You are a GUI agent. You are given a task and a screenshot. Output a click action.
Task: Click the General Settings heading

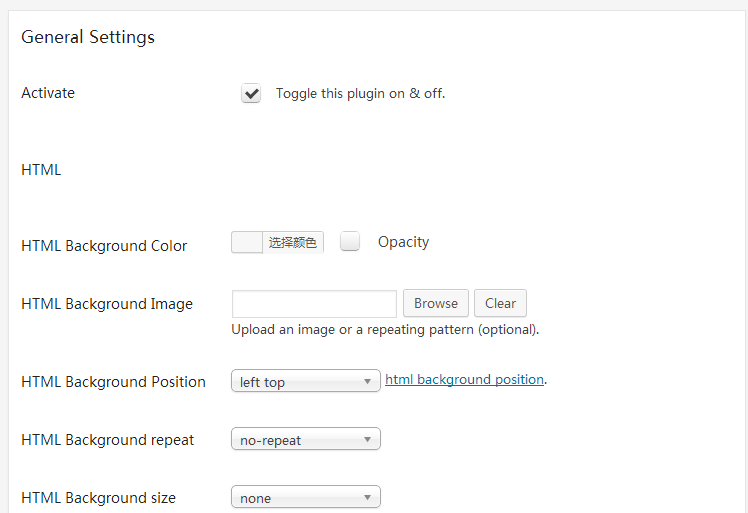(88, 38)
